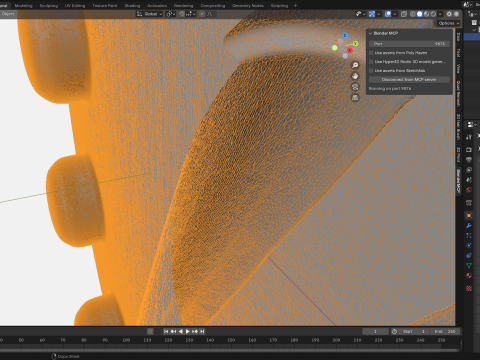The image size is (480, 360).
Task: Switch to wireframe viewport shading
Action: (413, 14)
